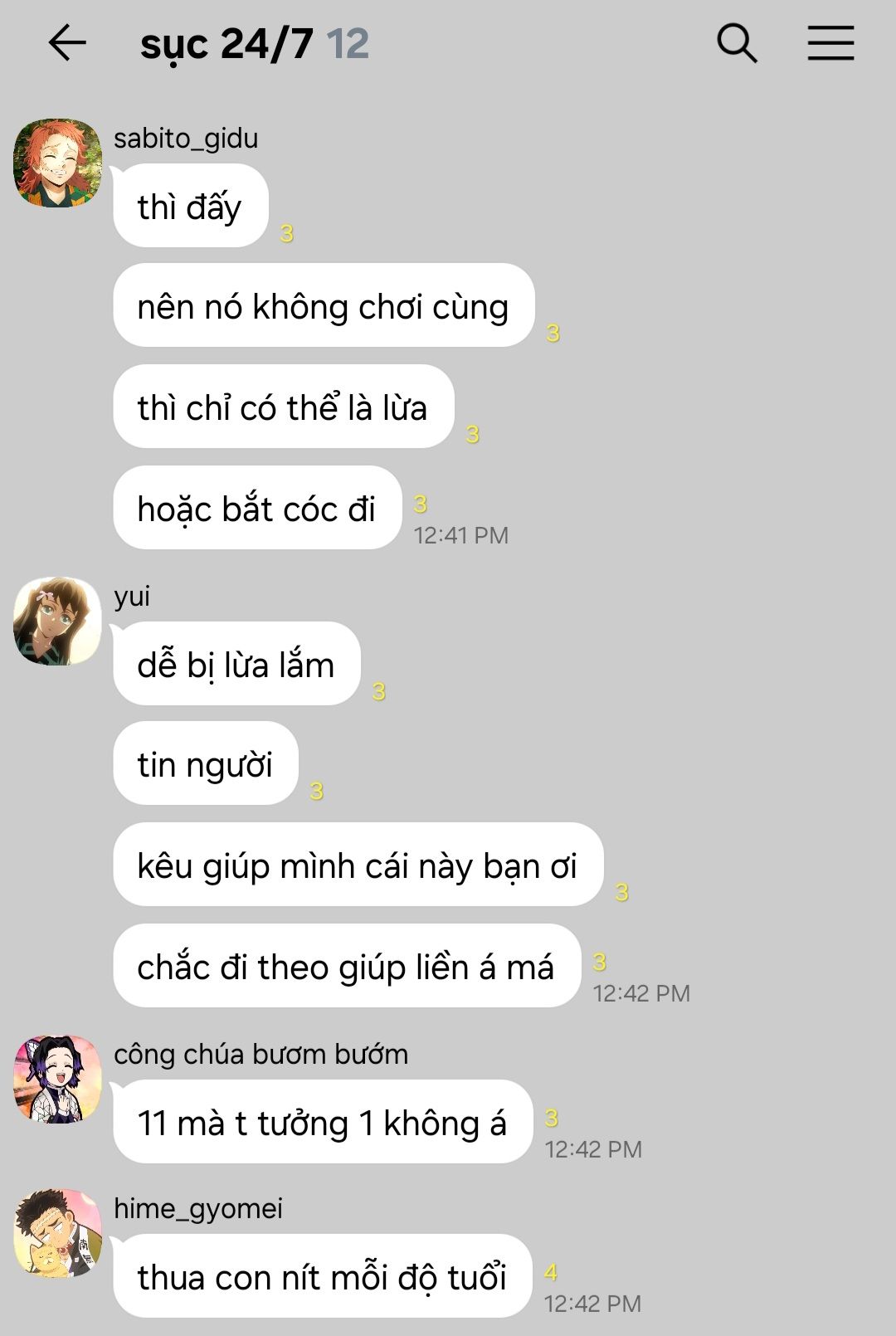
Task: Tap 'thua con nít mỗi độ tuổi' message
Action: coord(323,1276)
